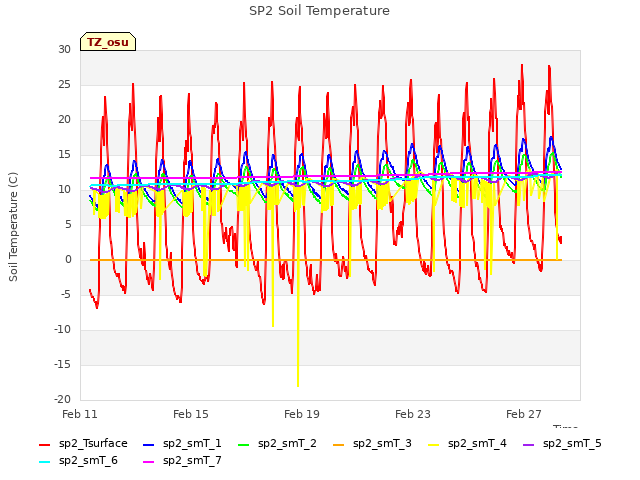The width and height of the screenshot is (640, 480).
Task: Click the orange sp2_smT_3 legend swatch
Action: tap(339, 444)
